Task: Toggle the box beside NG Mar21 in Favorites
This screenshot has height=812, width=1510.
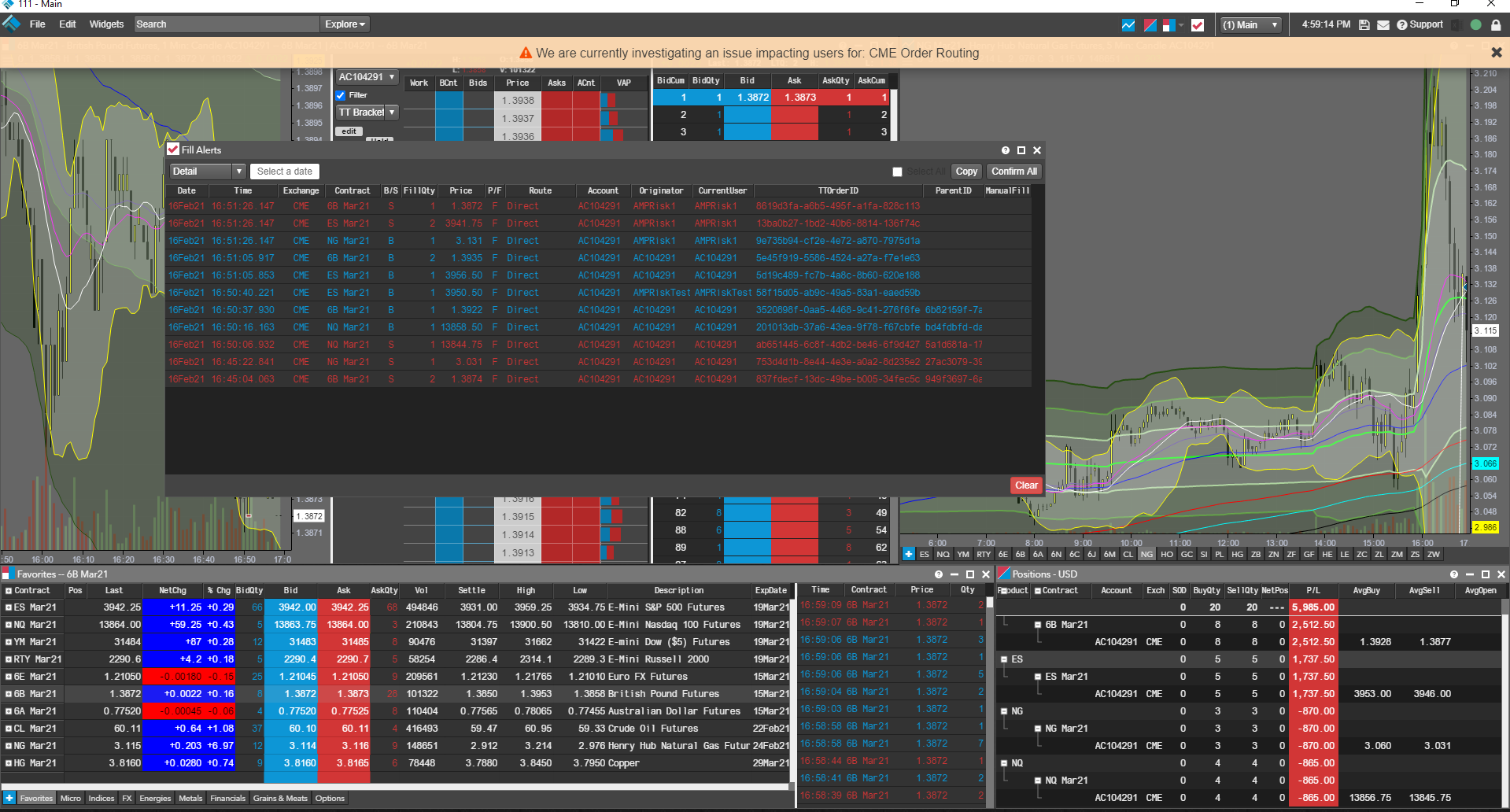Action: 9,746
